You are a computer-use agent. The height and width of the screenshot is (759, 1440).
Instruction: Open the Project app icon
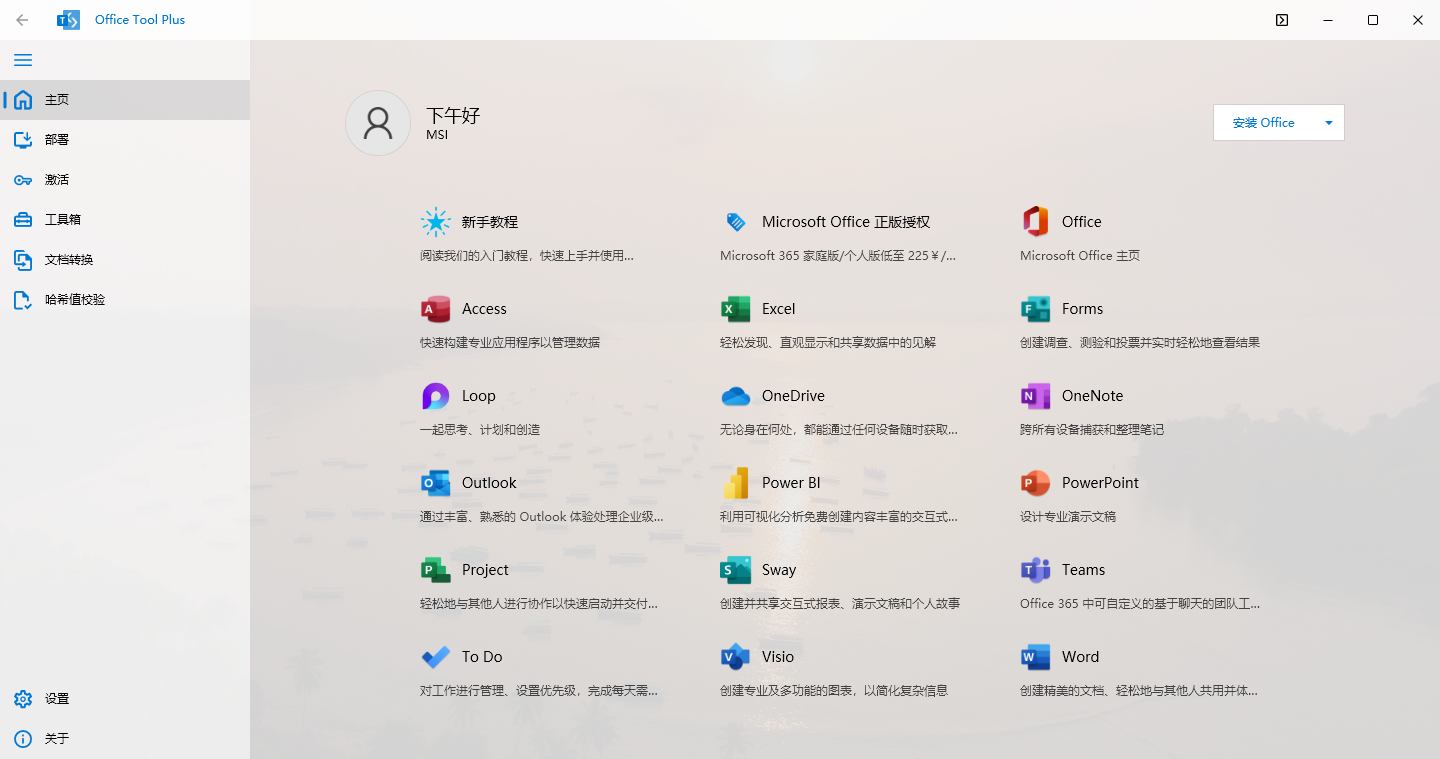click(x=436, y=570)
